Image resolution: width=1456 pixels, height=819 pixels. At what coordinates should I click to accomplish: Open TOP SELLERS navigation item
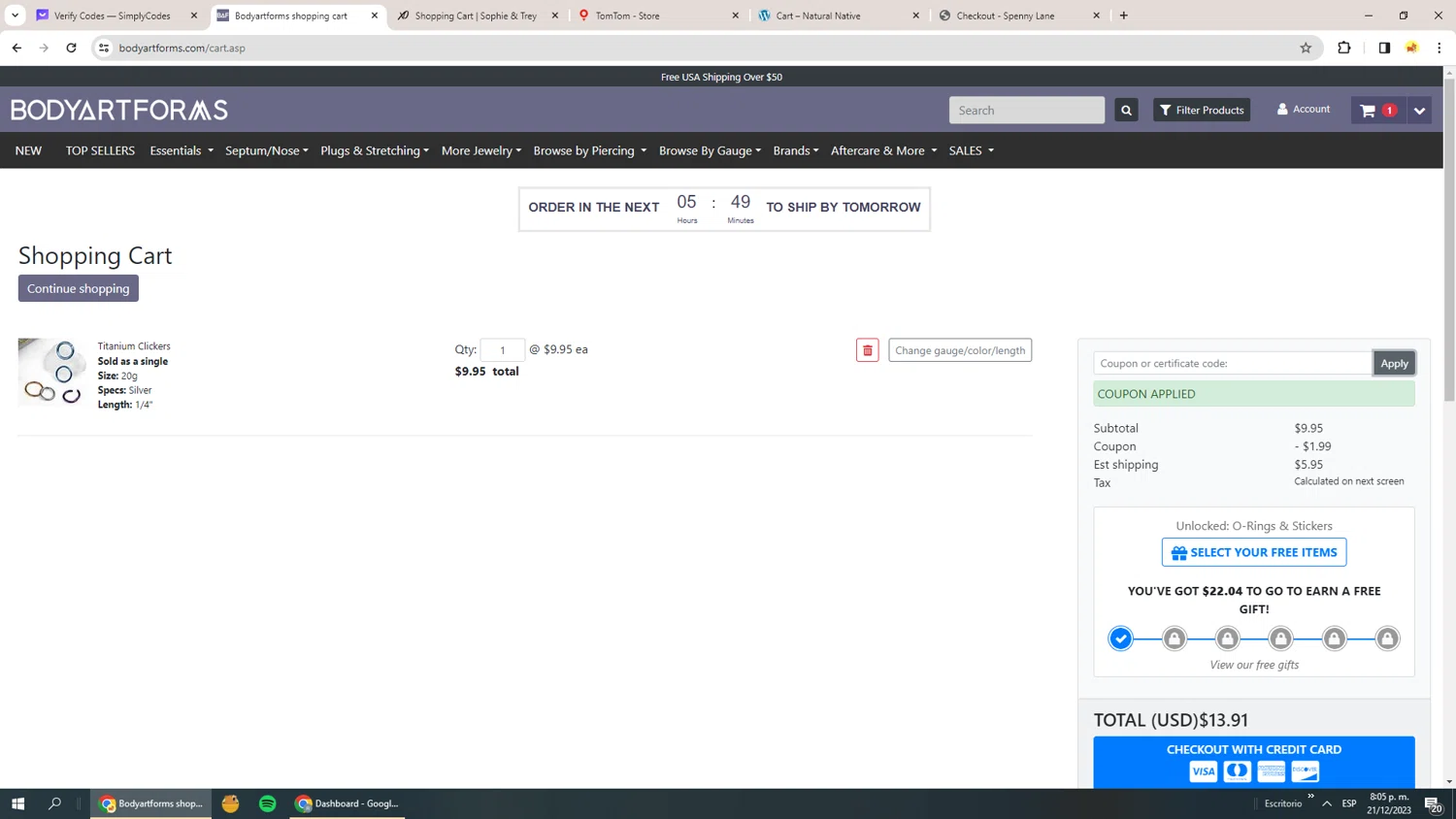coord(100,150)
